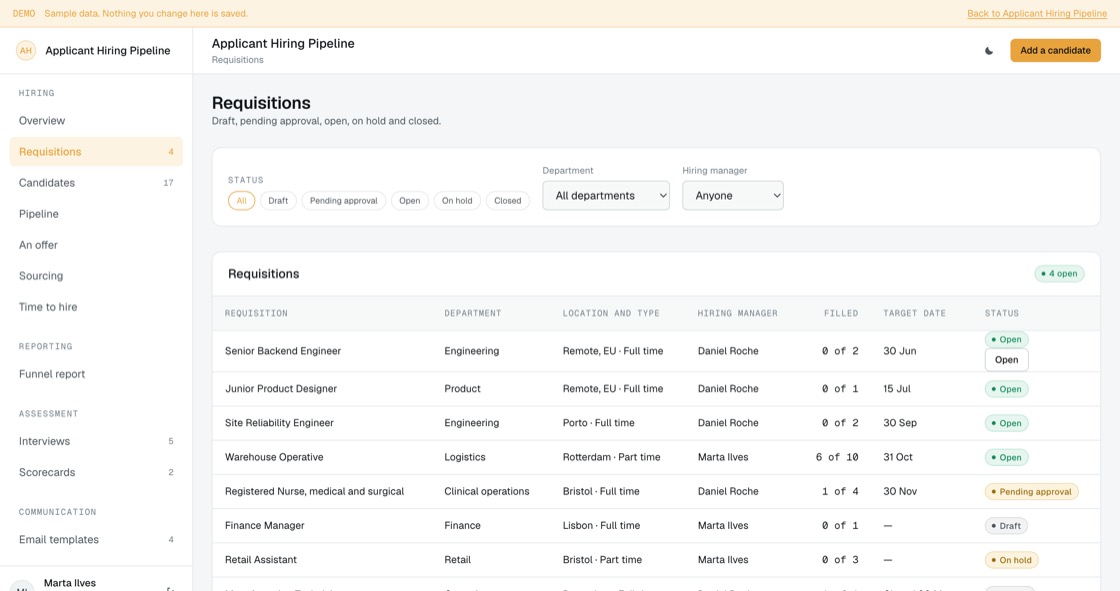The width and height of the screenshot is (1120, 591).
Task: Follow the Back to Applicant Hiring Pipeline link
Action: 1037,14
